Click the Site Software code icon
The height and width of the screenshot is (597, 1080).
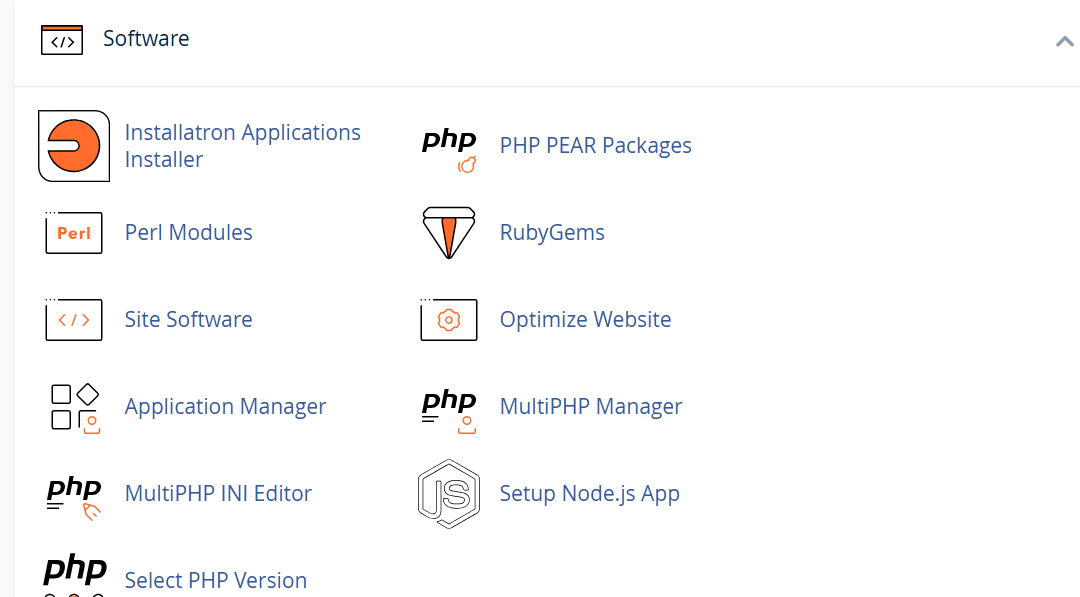pyautogui.click(x=74, y=320)
